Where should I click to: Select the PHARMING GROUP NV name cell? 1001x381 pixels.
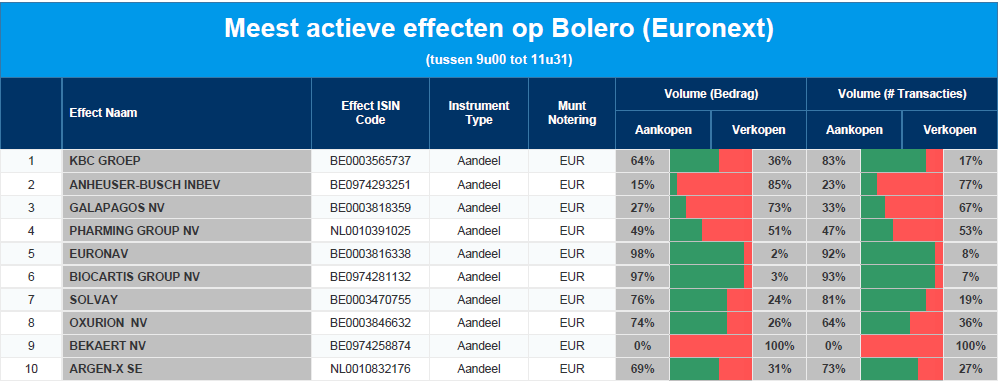pos(186,231)
